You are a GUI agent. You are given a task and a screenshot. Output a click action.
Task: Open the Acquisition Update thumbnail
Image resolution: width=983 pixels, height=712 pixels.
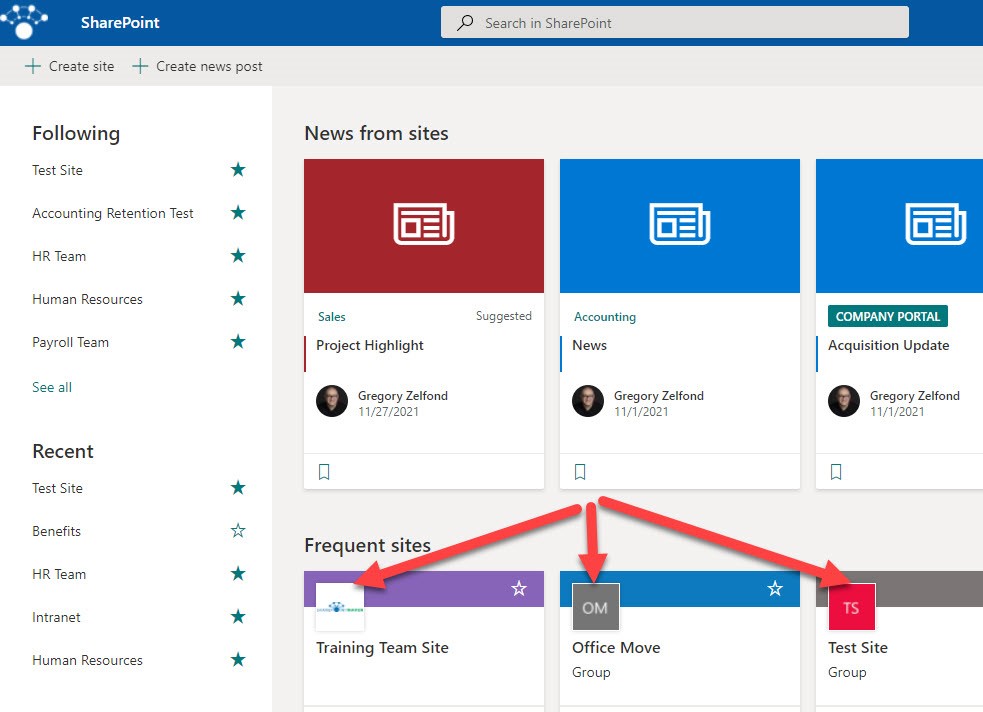click(899, 226)
